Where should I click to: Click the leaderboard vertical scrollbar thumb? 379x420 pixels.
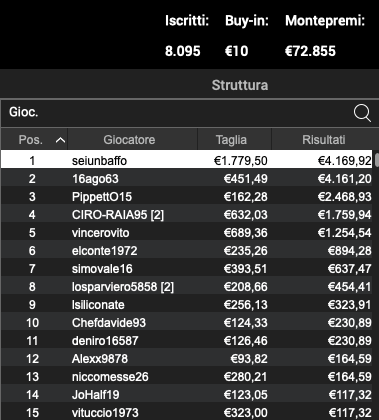point(377,160)
